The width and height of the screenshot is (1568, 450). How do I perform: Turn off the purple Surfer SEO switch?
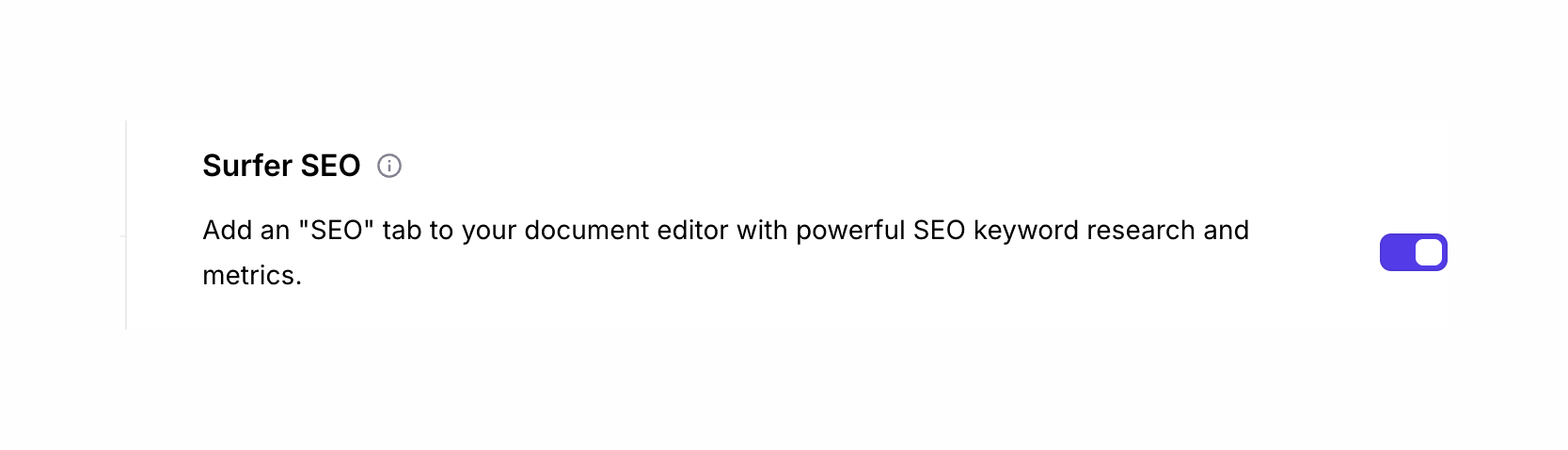1413,252
